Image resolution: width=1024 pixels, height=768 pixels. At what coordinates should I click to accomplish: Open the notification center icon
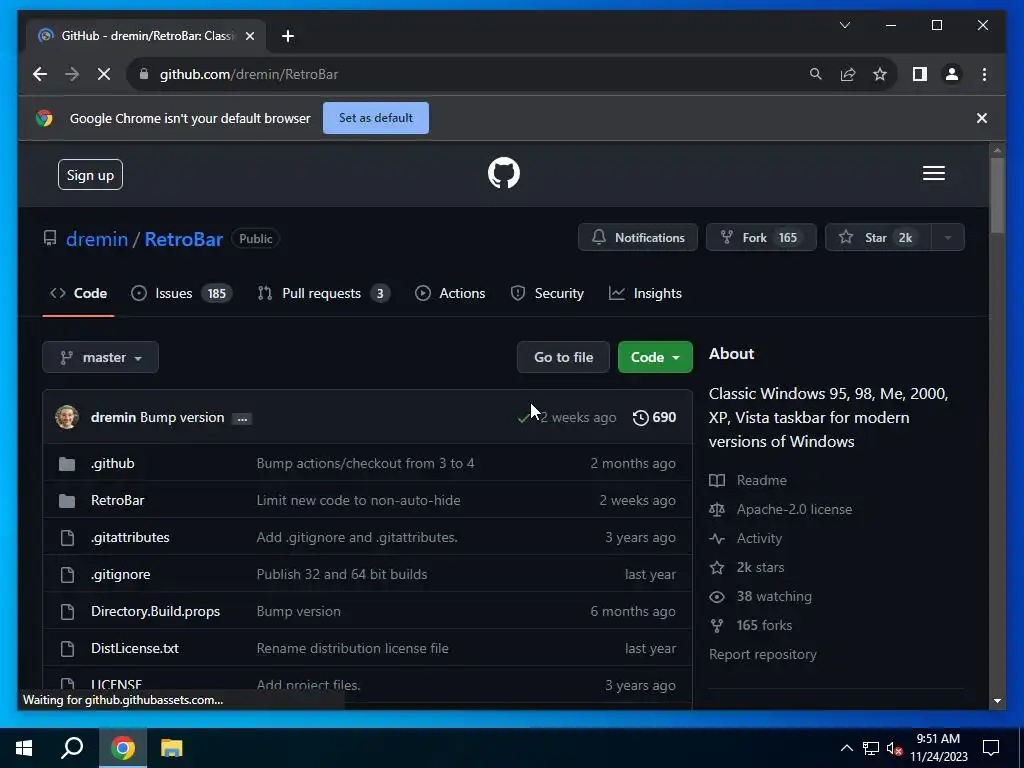[x=991, y=748]
